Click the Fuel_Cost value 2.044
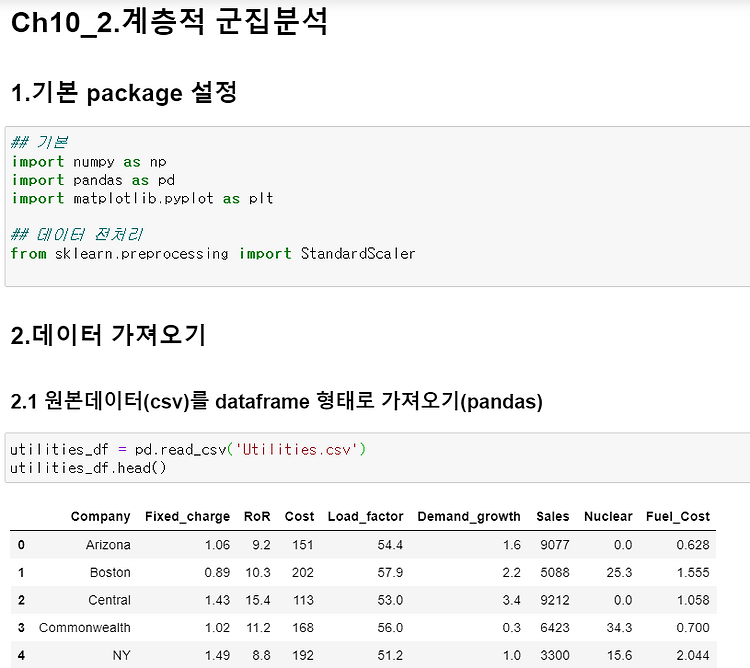Screen dimensions: 750x668 coord(693,655)
